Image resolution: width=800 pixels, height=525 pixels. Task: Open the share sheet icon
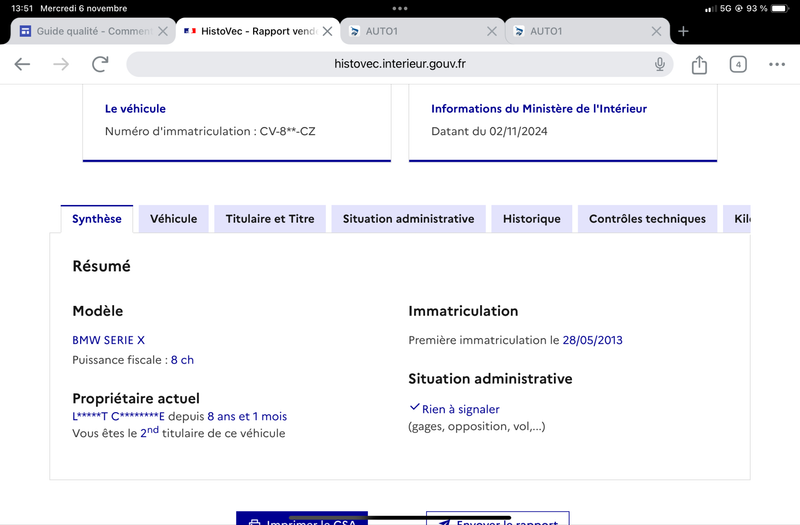click(699, 64)
